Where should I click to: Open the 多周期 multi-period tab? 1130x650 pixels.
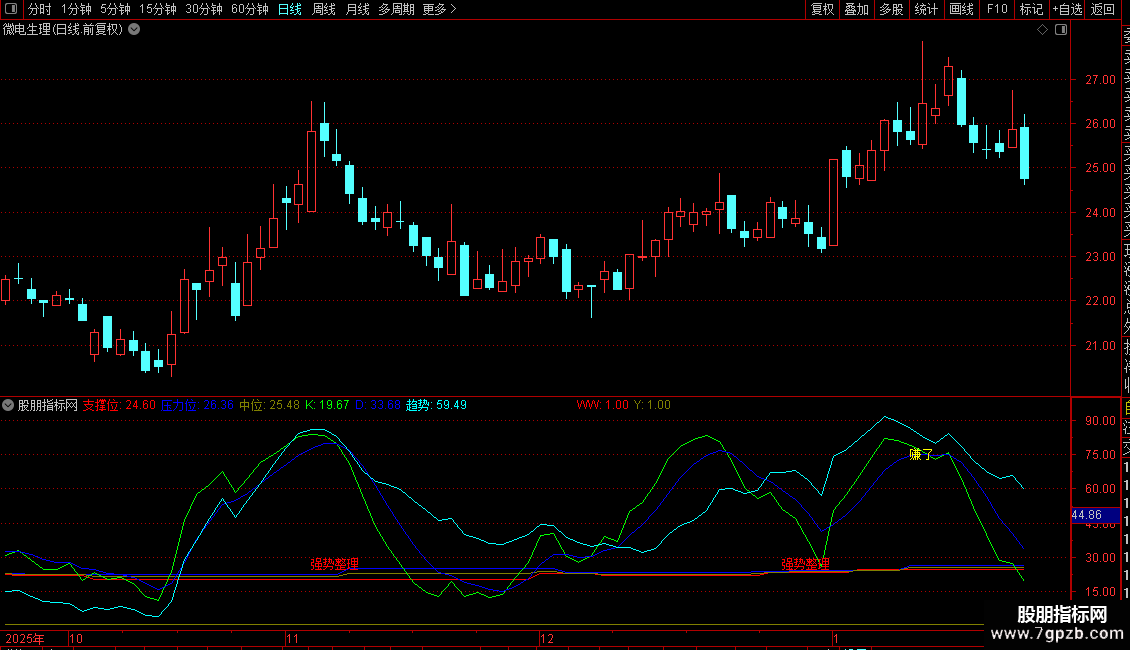(x=396, y=9)
